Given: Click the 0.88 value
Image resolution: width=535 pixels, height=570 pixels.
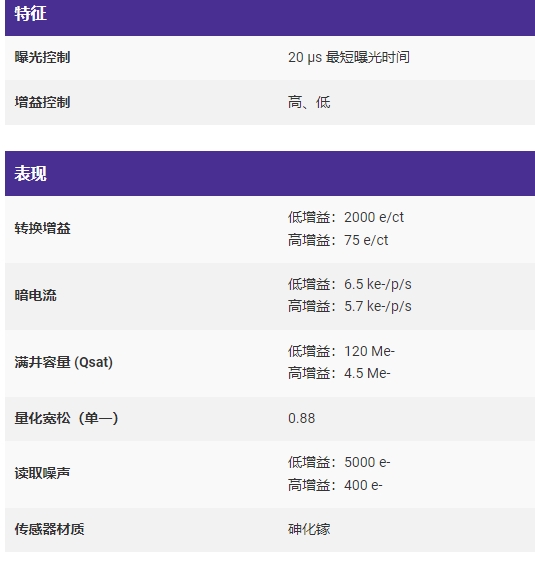Looking at the screenshot, I should point(302,418).
